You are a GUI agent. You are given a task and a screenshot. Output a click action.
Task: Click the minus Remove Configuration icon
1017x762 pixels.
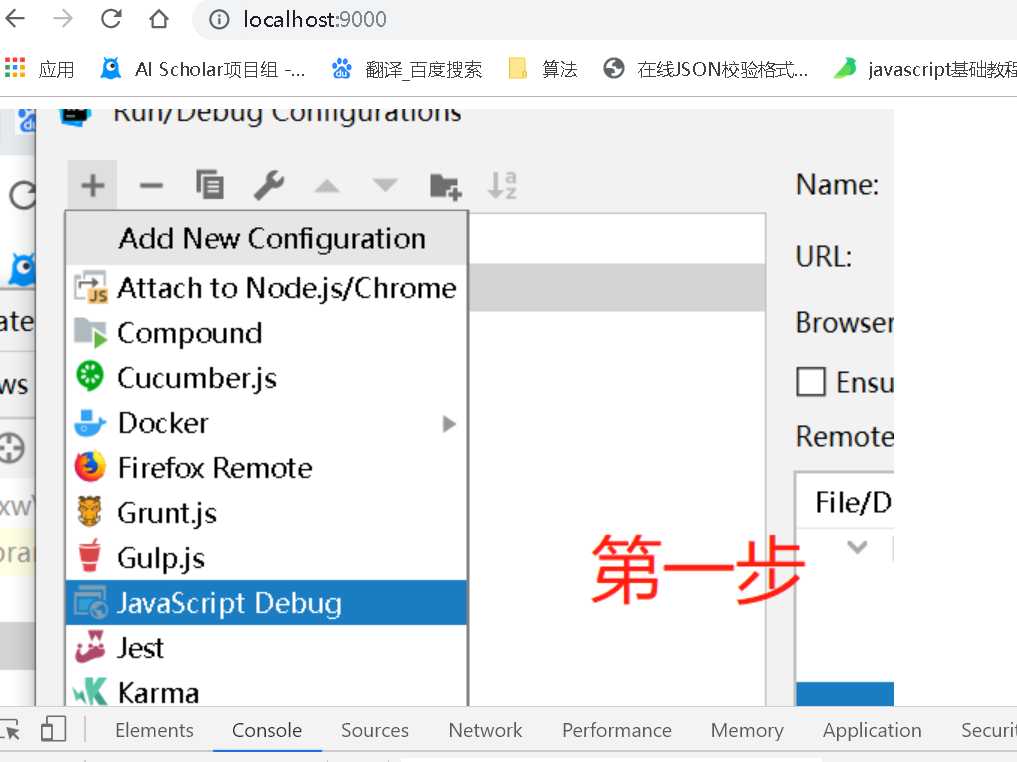pyautogui.click(x=151, y=185)
